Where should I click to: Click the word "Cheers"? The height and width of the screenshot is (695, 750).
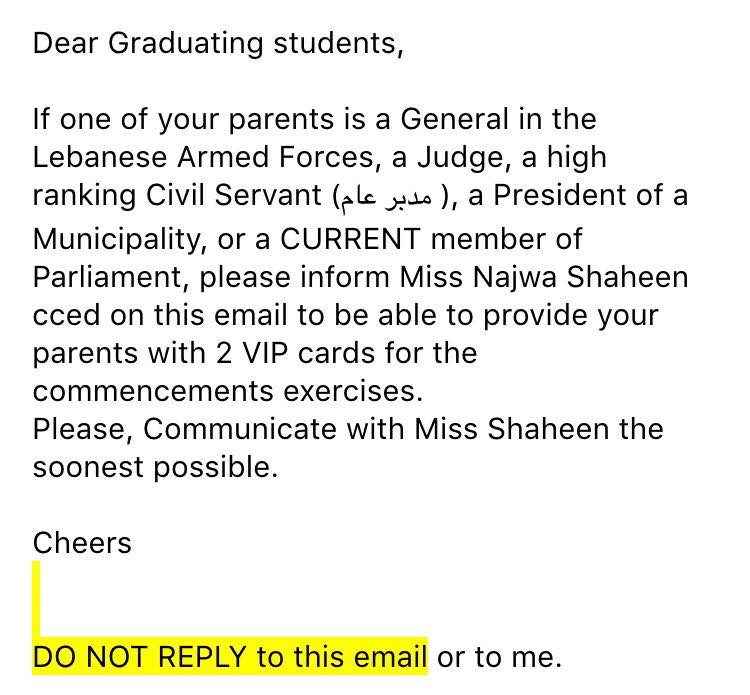(x=82, y=543)
